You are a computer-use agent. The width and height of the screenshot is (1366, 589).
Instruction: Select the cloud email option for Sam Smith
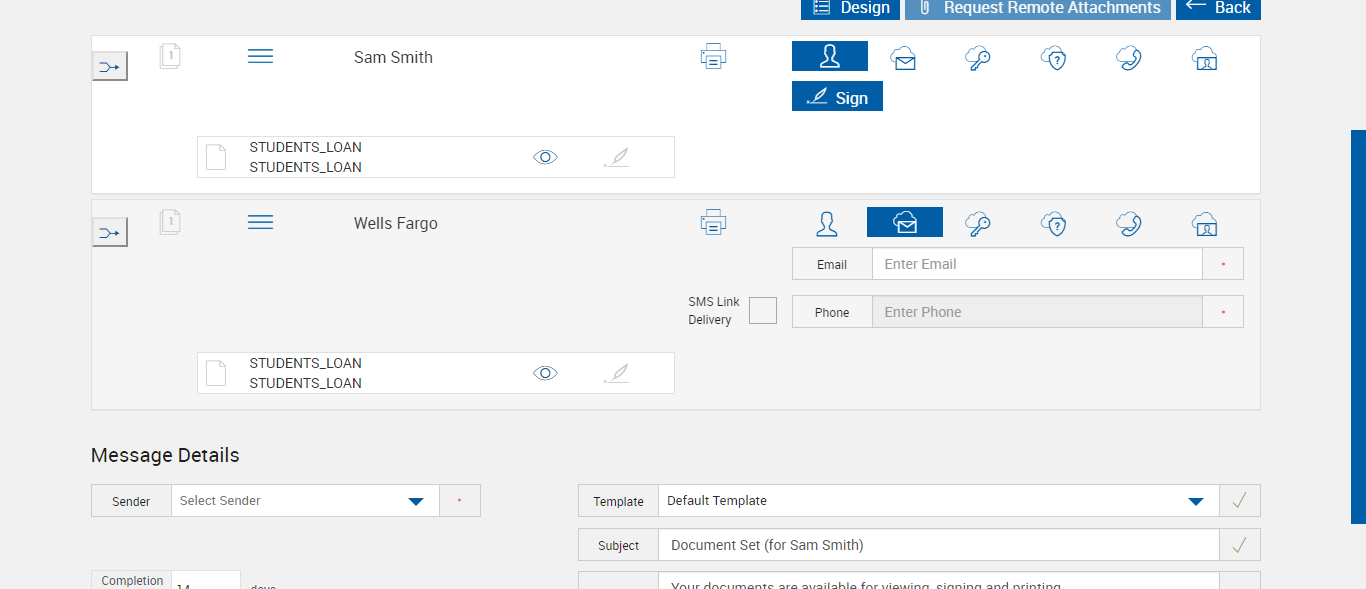[x=904, y=58]
